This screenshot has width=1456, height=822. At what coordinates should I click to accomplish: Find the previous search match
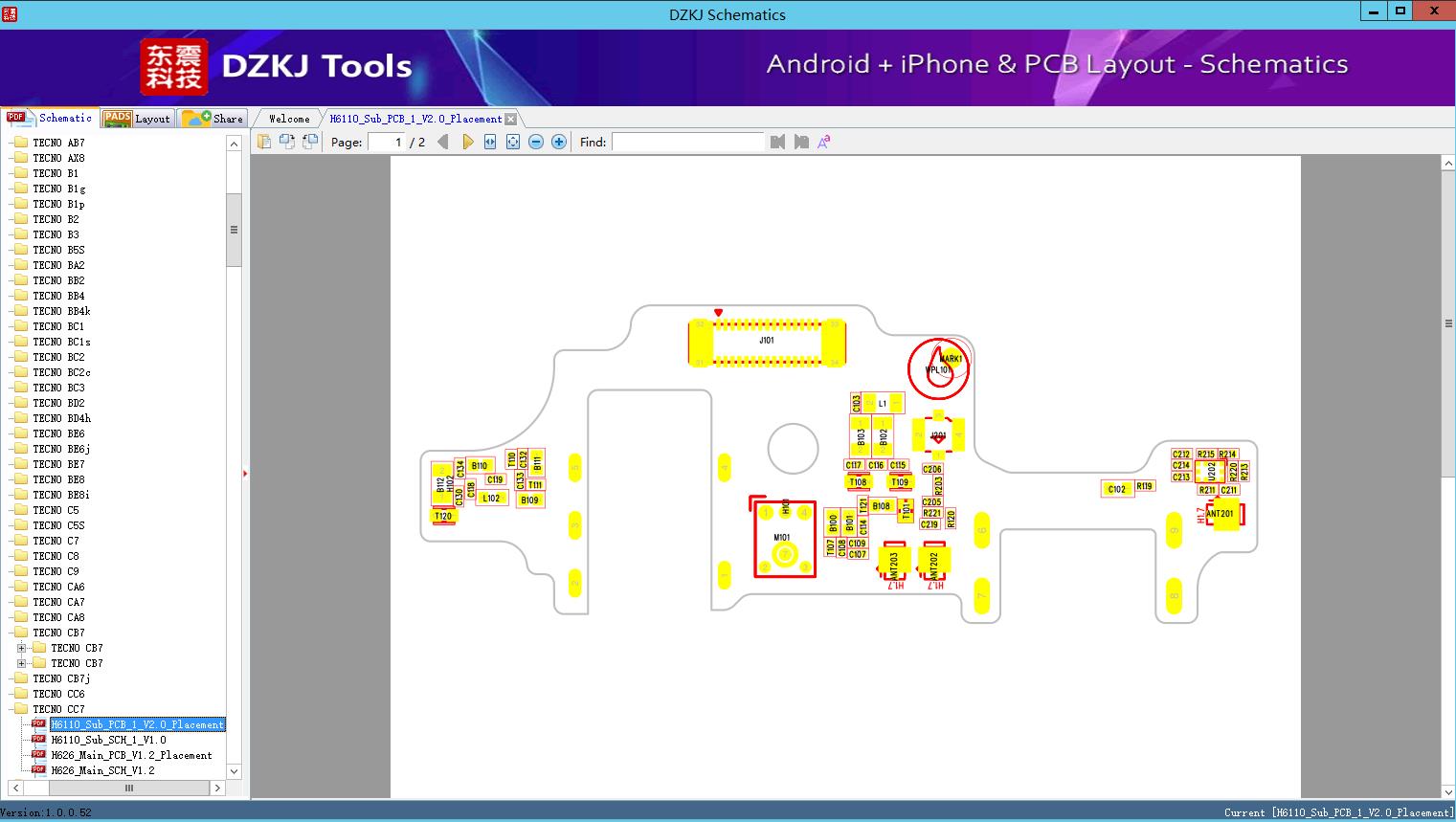pos(777,142)
